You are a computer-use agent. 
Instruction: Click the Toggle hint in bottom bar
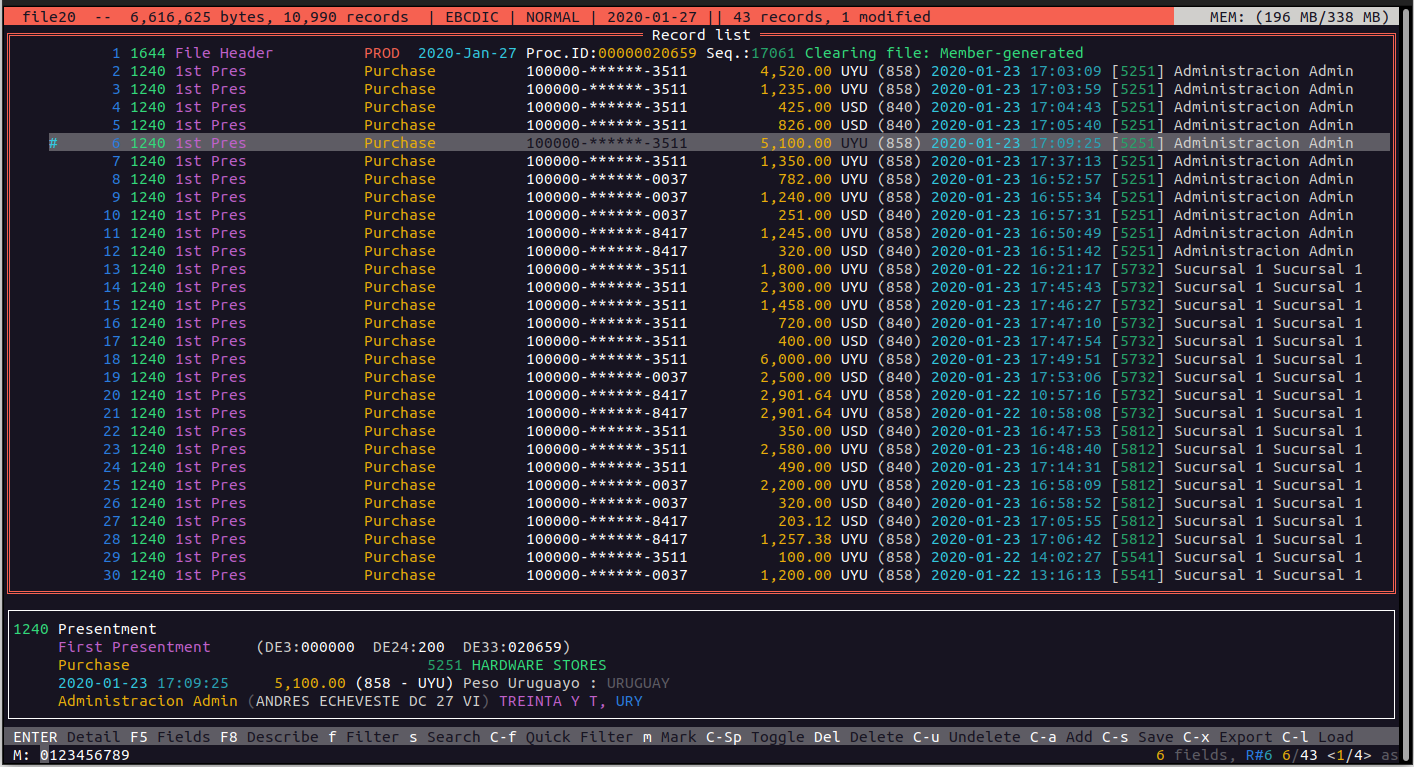click(x=776, y=737)
